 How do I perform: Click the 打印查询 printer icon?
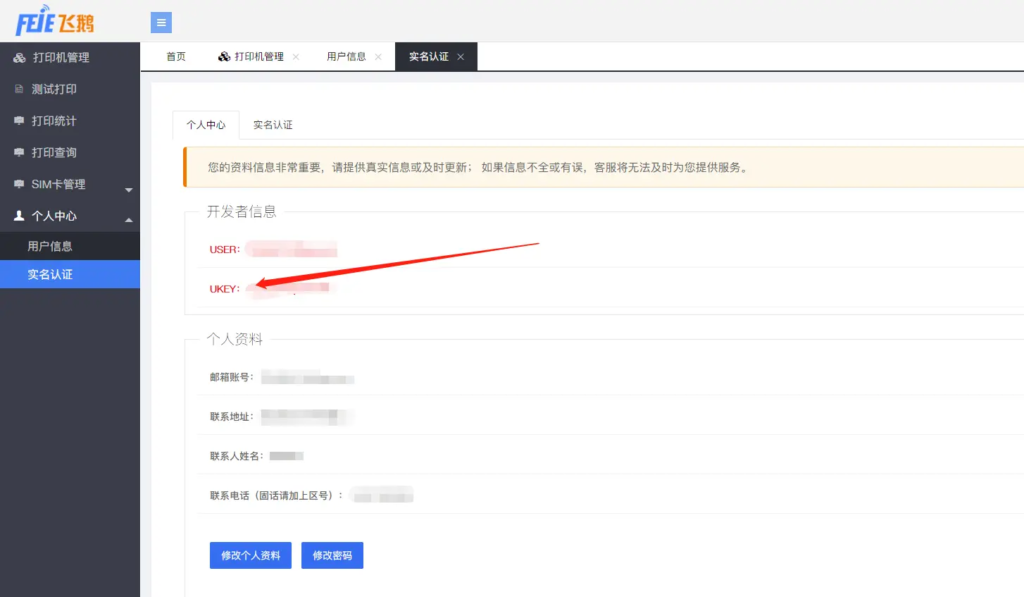tap(17, 152)
